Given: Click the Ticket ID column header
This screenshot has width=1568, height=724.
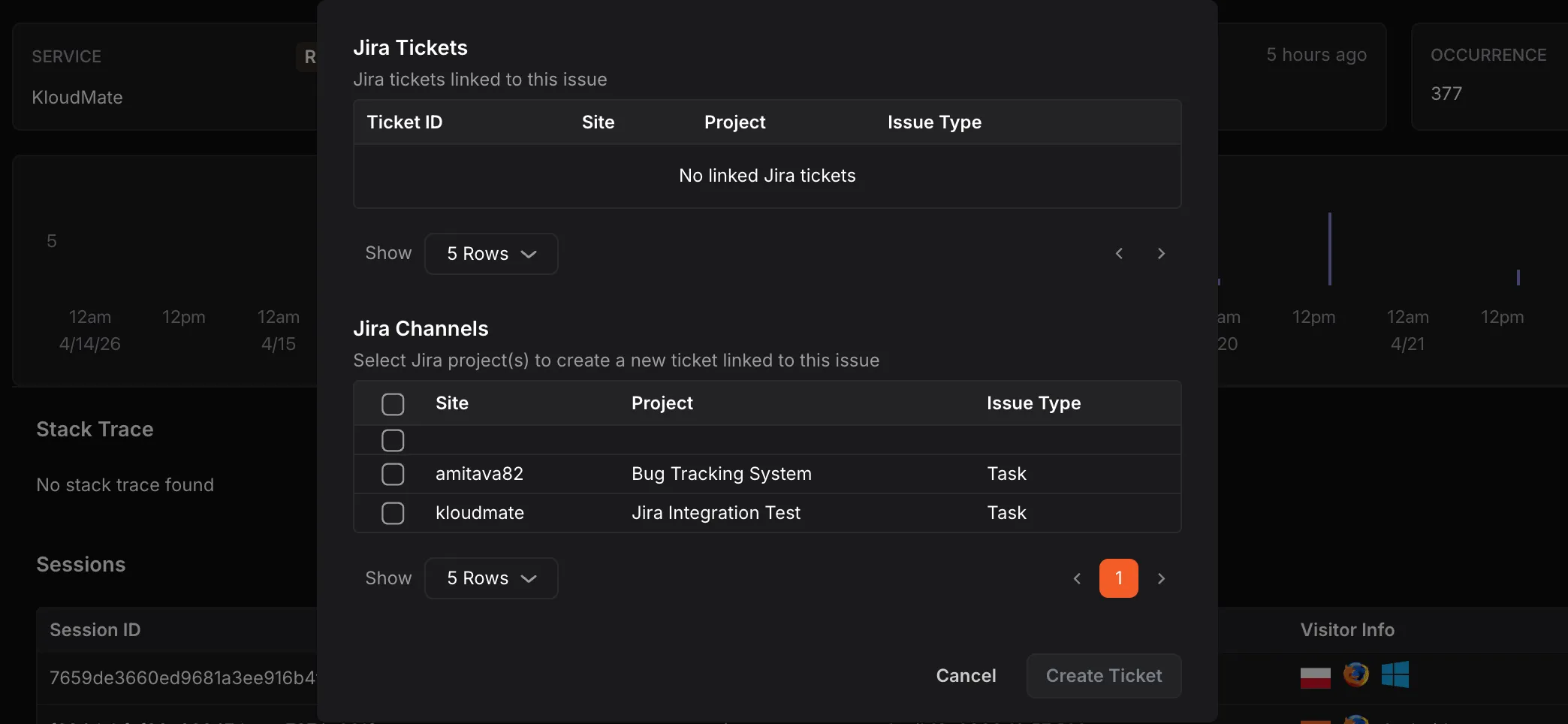Looking at the screenshot, I should tap(405, 122).
